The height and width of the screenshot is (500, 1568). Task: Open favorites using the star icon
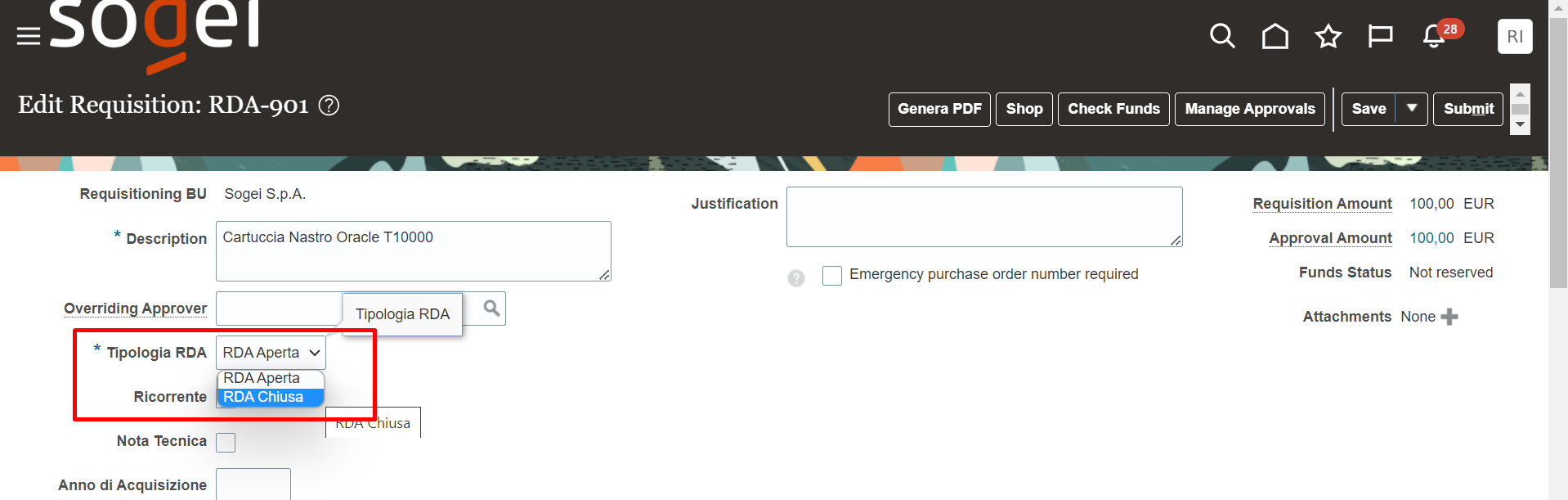[x=1328, y=36]
